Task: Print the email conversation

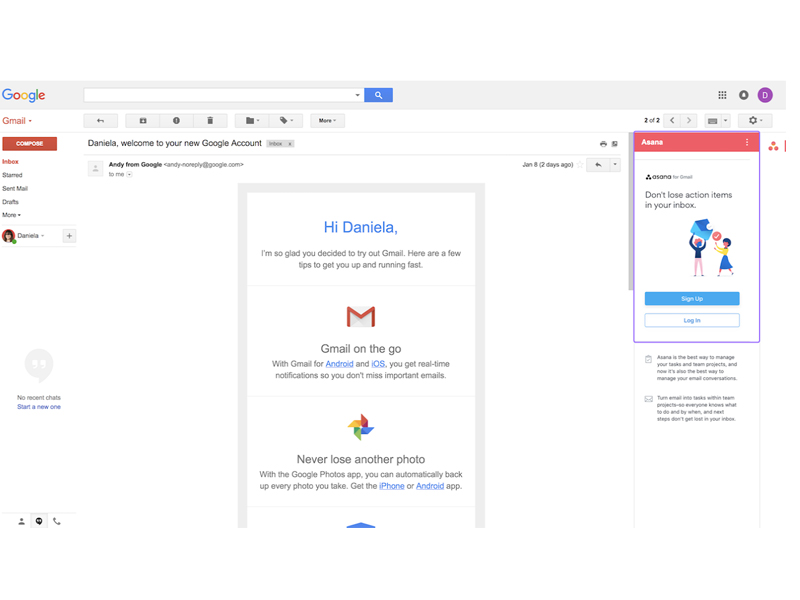Action: [603, 144]
